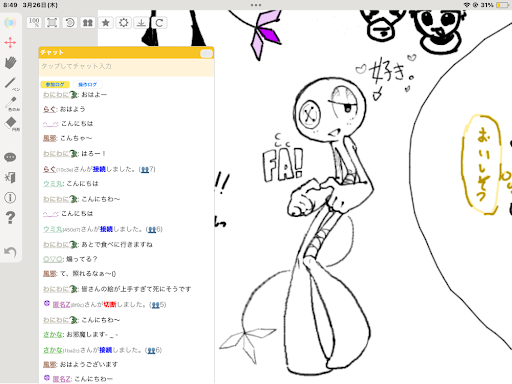This screenshot has width=512, height=384.
Task: Switch to the 操作ログ tab
Action: click(87, 85)
